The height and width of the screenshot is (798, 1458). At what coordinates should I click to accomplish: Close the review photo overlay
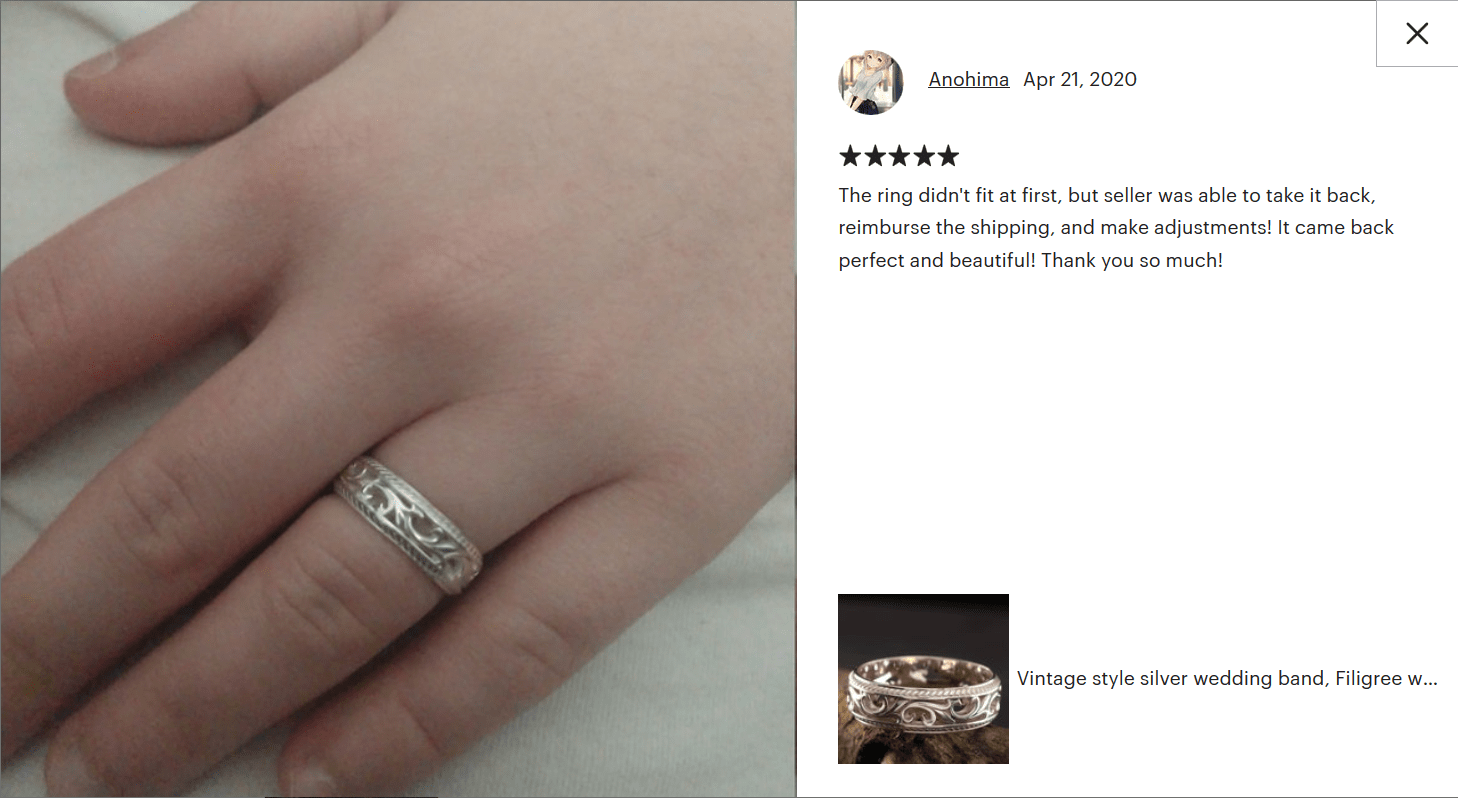[x=1417, y=34]
